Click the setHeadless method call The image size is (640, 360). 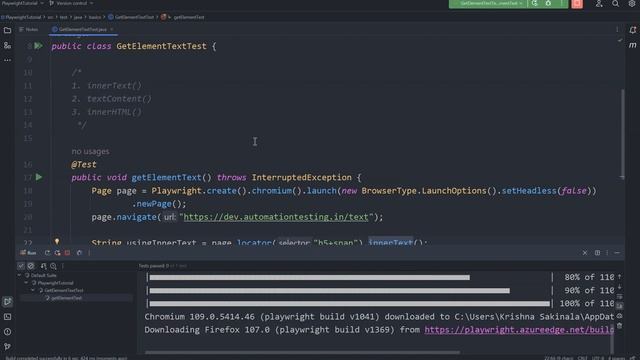point(529,191)
